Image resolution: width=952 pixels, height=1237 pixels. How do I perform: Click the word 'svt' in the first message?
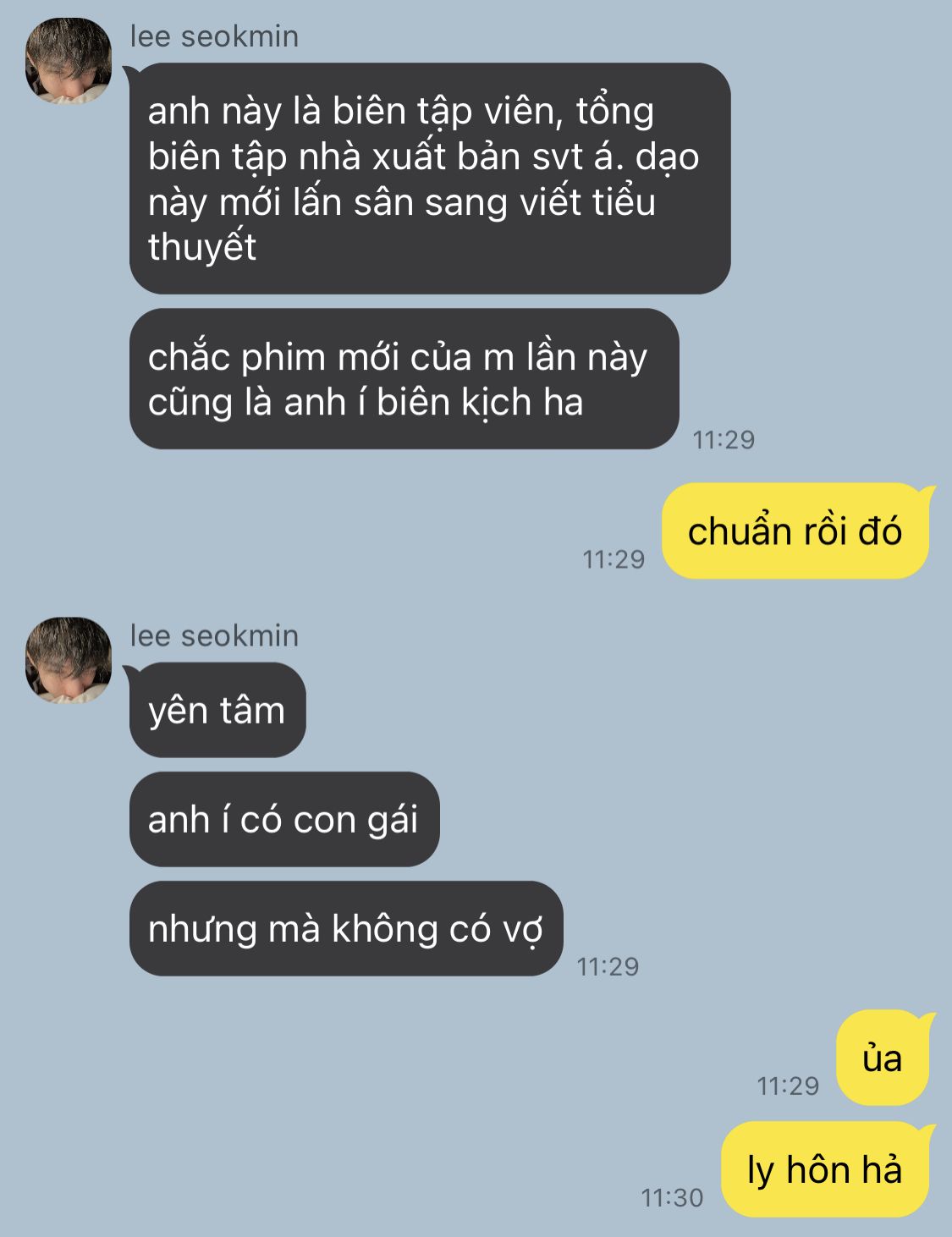pos(558,157)
